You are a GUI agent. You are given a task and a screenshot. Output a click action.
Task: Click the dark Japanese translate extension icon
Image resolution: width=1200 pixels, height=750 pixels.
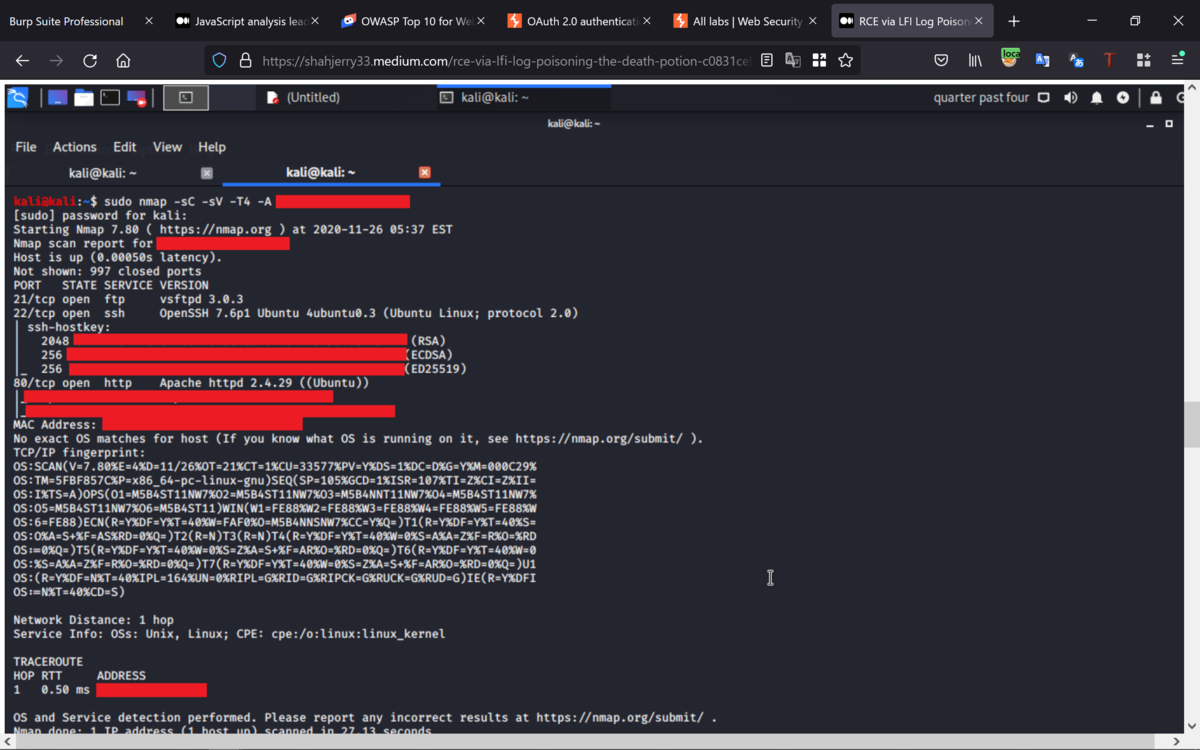(x=1076, y=61)
